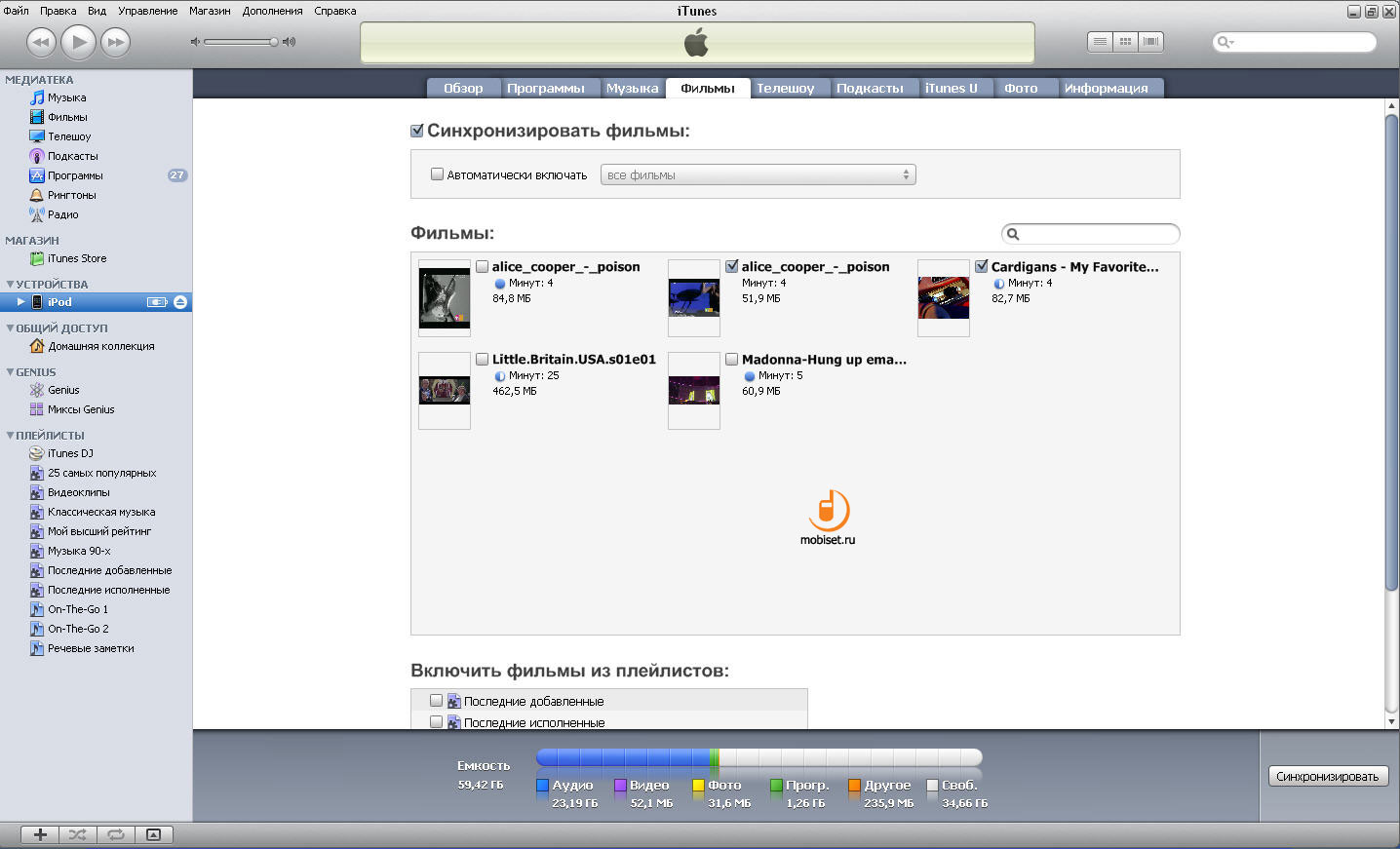Image resolution: width=1400 pixels, height=849 pixels.
Task: Eject the iPod device
Action: 180,302
